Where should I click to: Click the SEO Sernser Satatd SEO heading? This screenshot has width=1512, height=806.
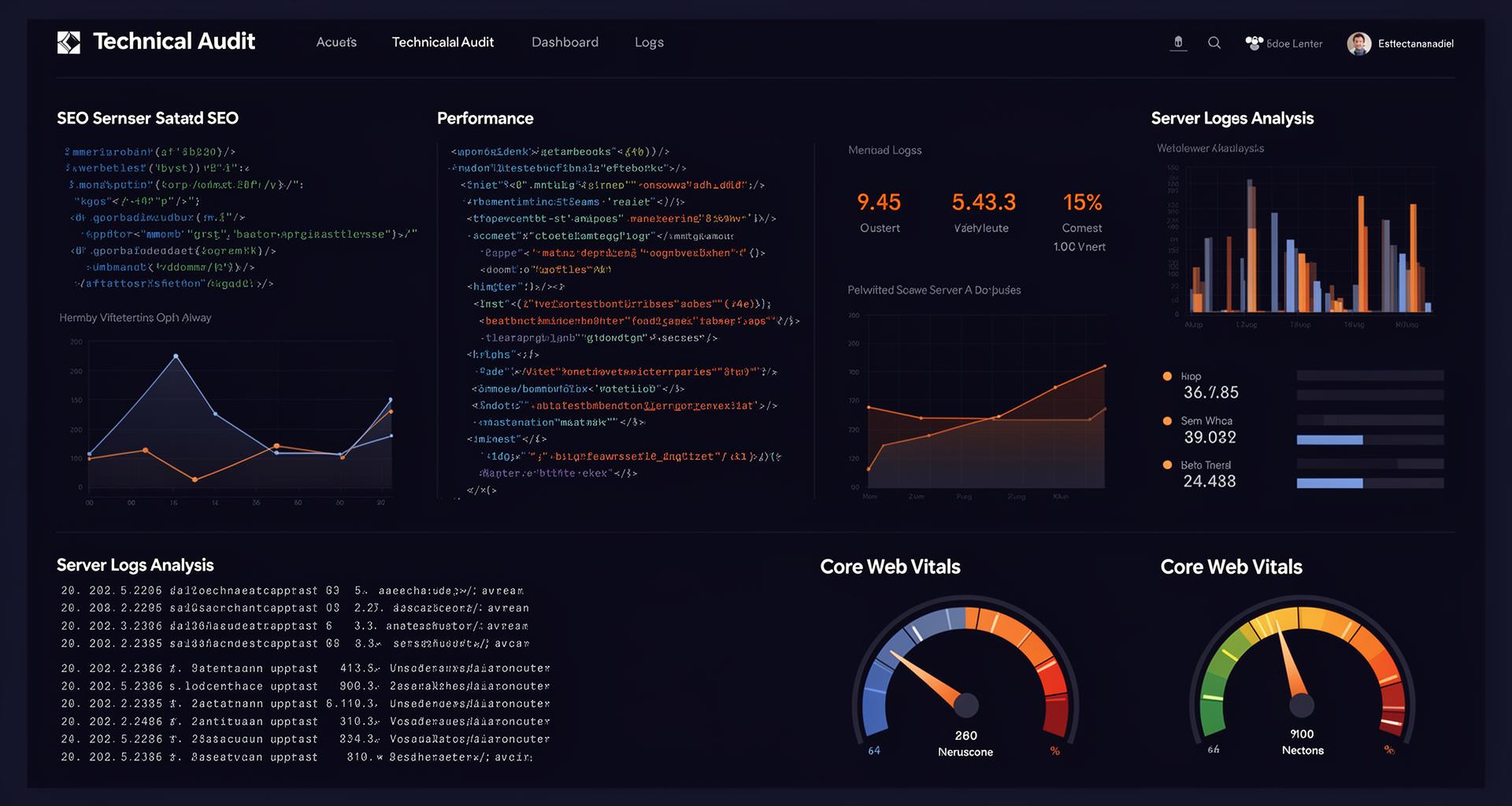point(147,119)
